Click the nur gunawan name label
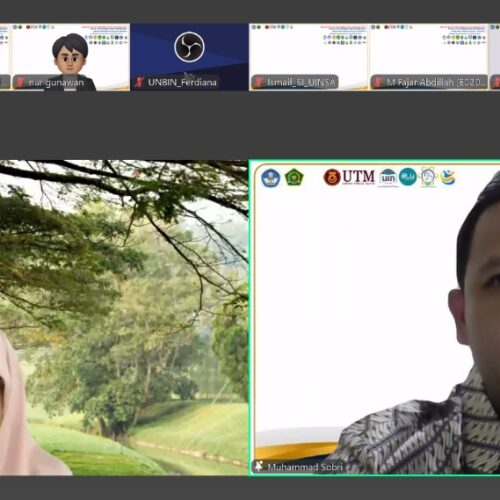Image resolution: width=500 pixels, height=500 pixels. coord(56,82)
